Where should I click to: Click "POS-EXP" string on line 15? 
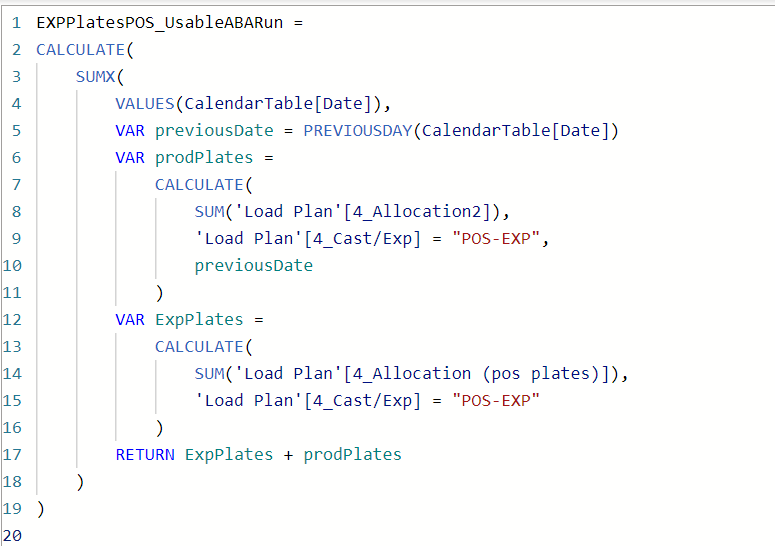pos(496,401)
